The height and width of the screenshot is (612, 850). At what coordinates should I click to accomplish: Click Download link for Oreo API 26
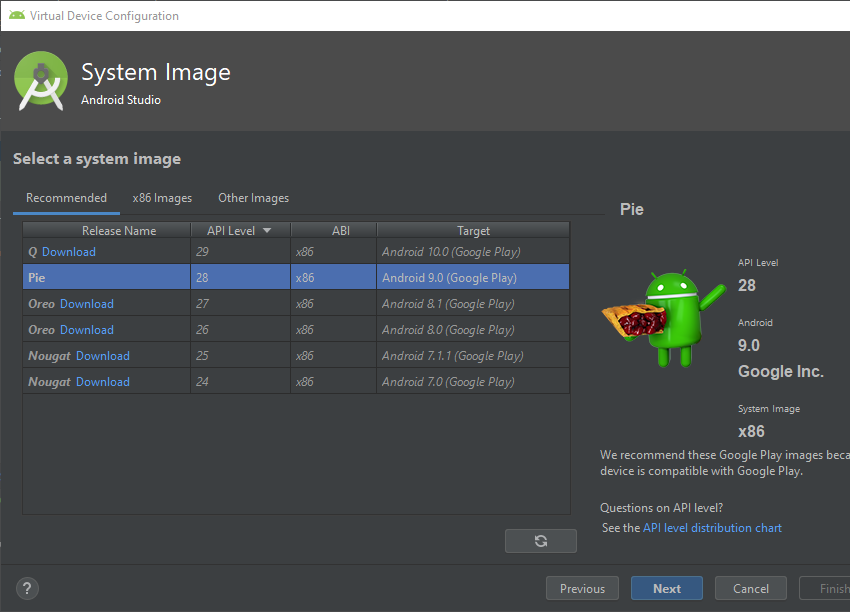click(x=87, y=330)
